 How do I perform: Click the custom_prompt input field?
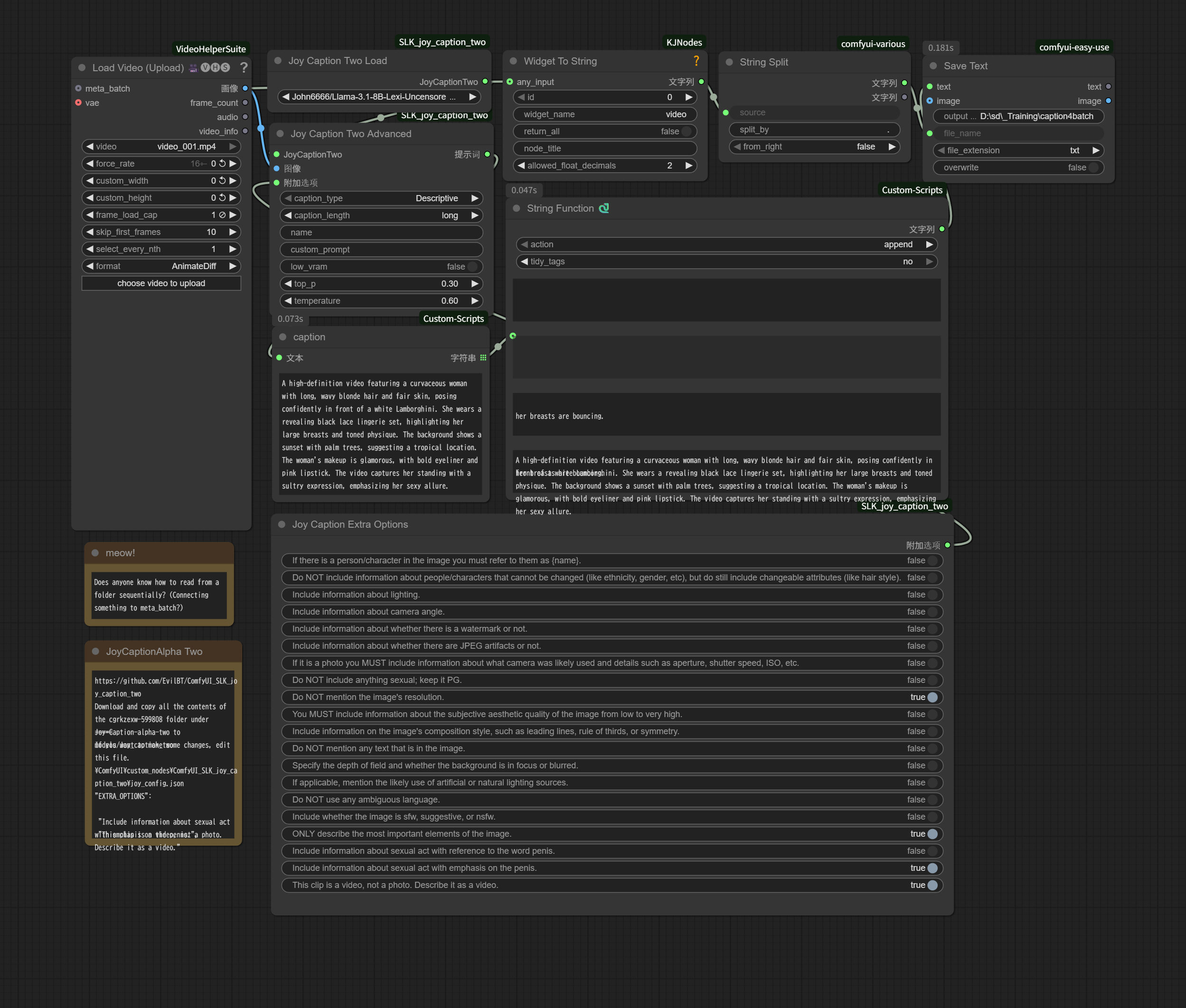point(381,250)
